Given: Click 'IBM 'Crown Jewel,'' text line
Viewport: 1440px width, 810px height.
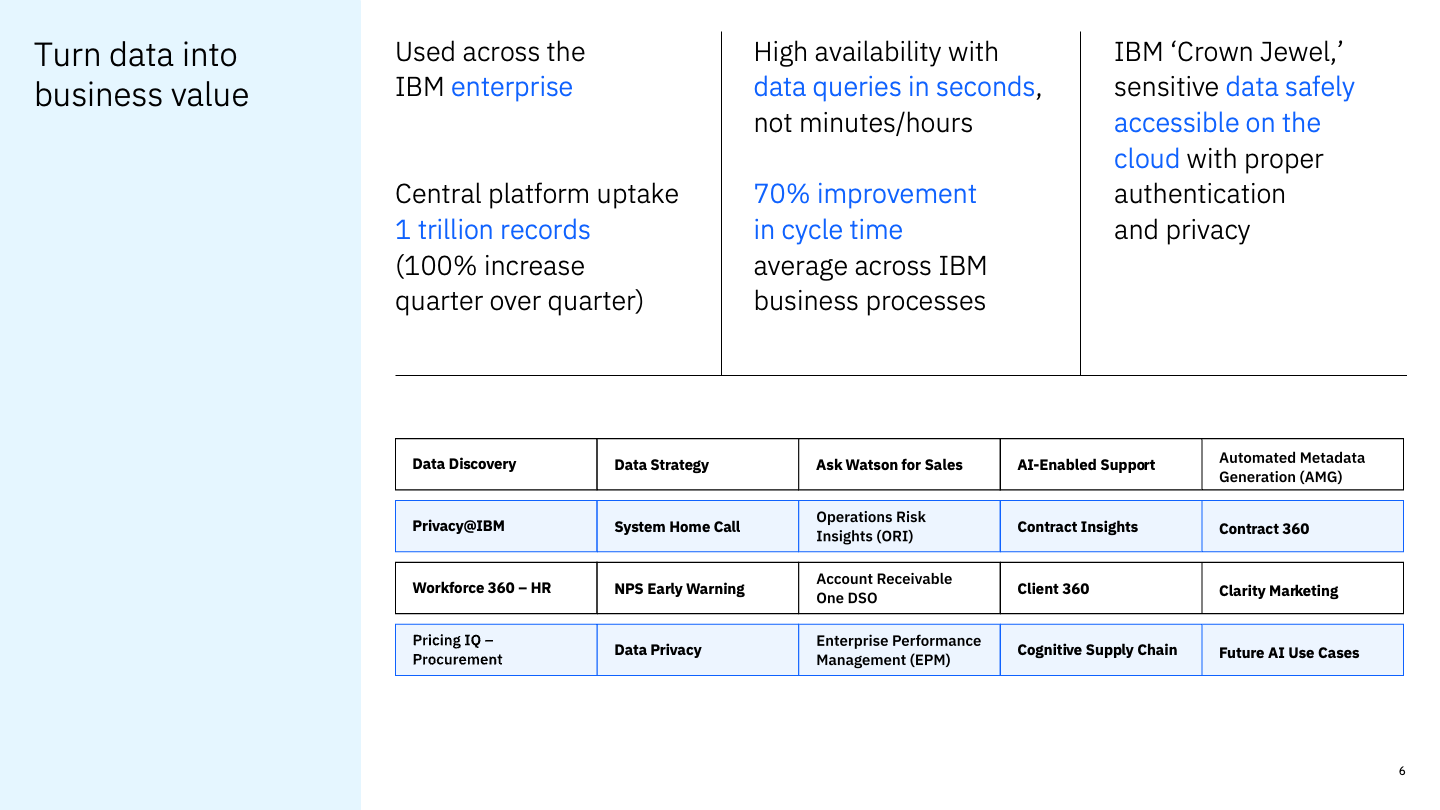Looking at the screenshot, I should point(1228,52).
